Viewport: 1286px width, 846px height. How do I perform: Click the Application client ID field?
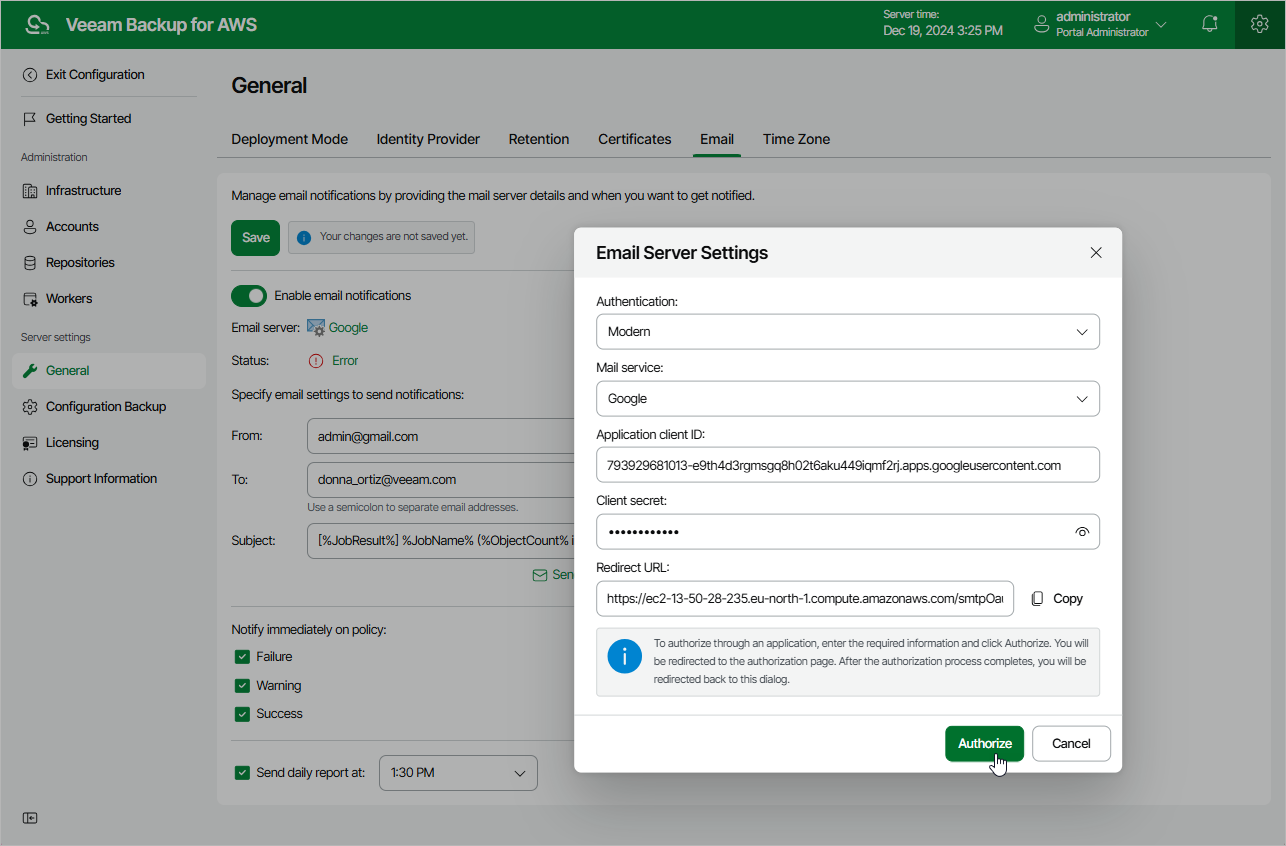point(847,465)
